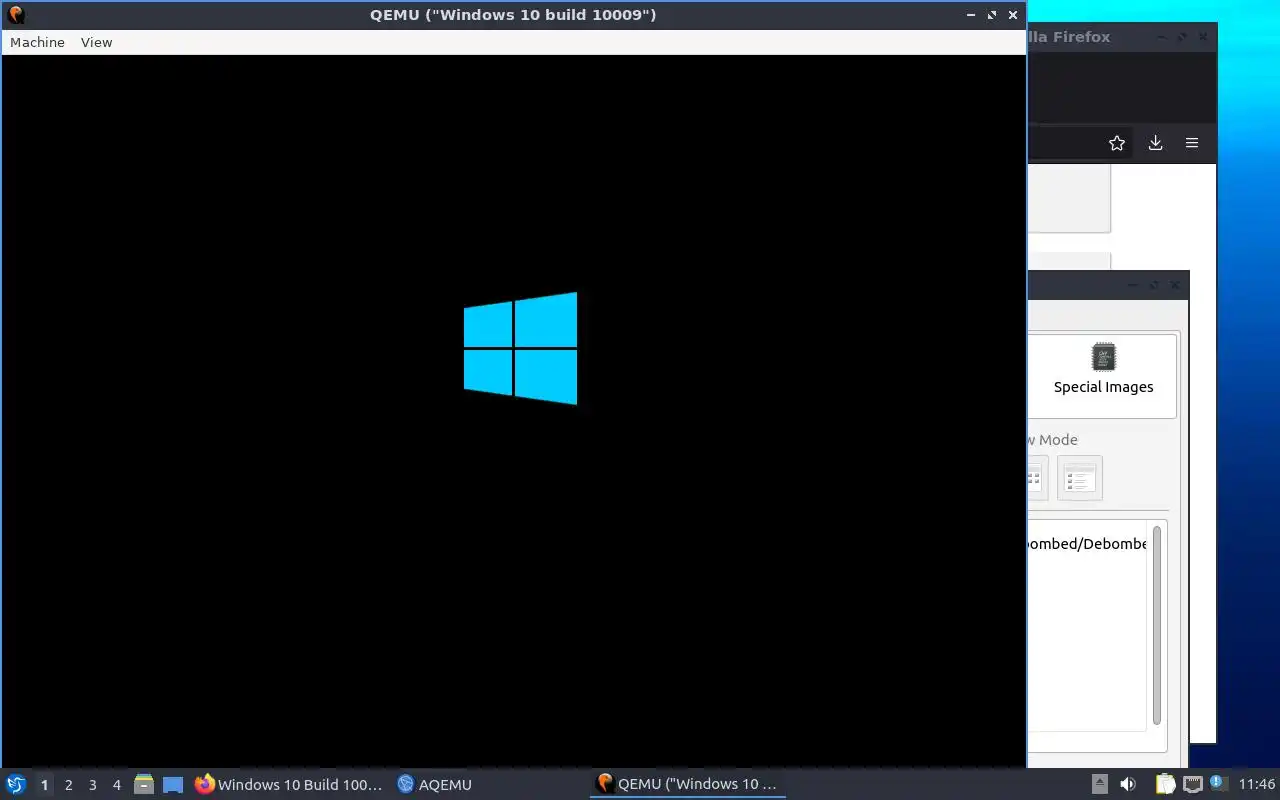
Task: Open the Firefox hamburger menu
Action: tap(1192, 143)
